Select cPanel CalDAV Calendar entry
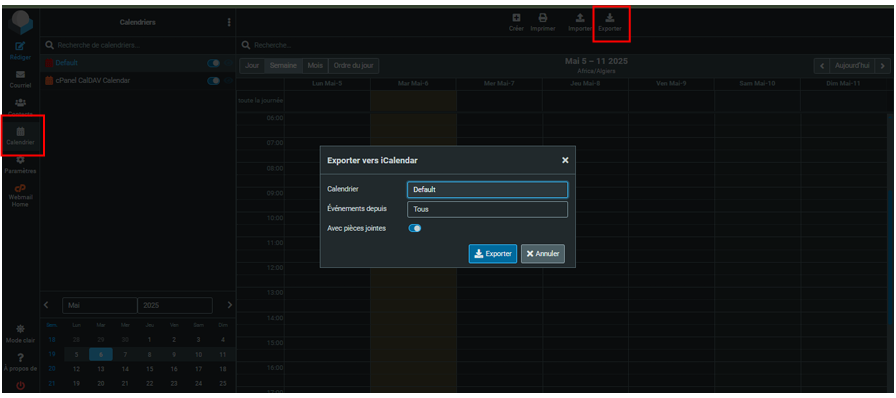 point(93,81)
